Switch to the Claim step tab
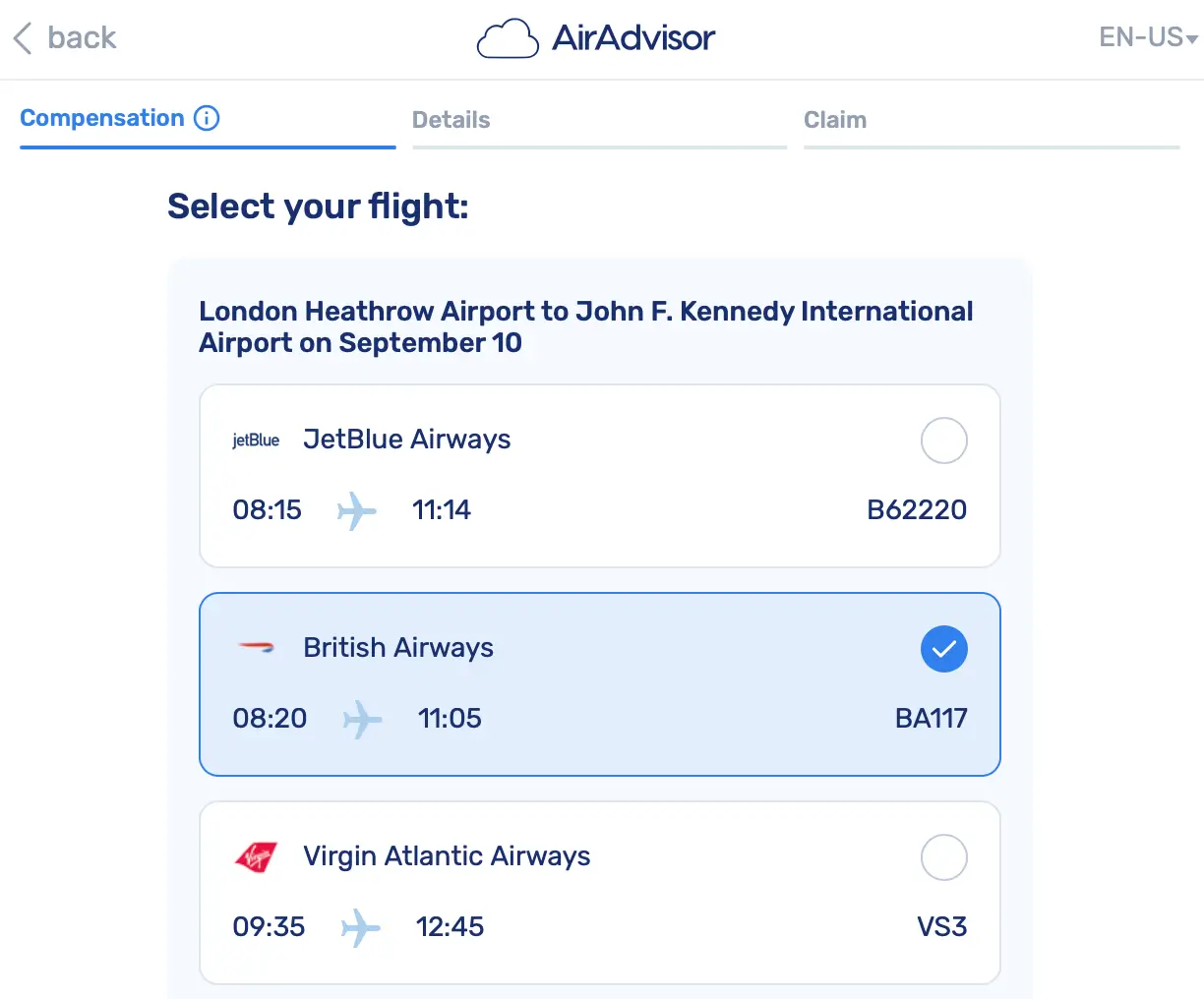The height and width of the screenshot is (999, 1204). 835,119
